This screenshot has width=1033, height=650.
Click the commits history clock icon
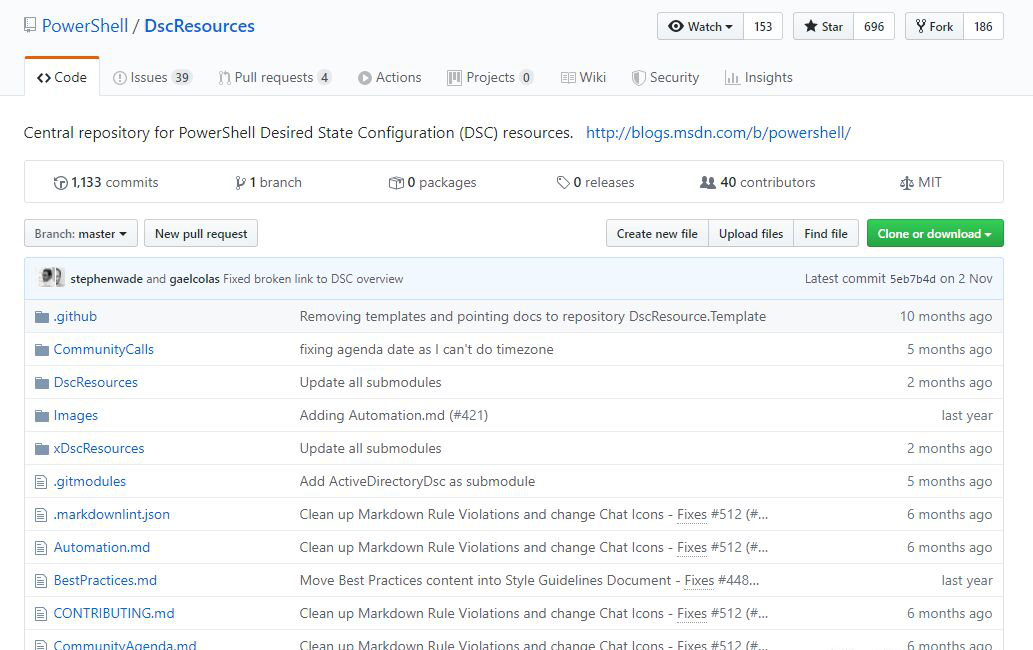point(61,183)
